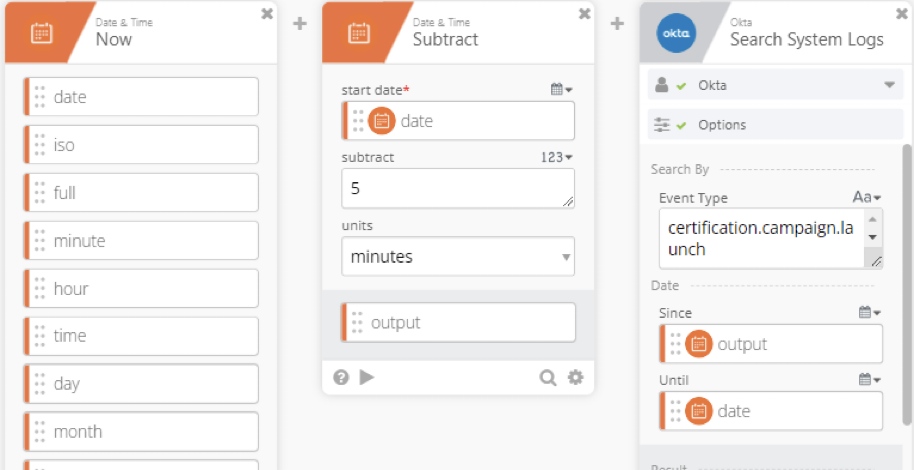The width and height of the screenshot is (914, 470).
Task: Click the Event Type scroll down arrow
Action: point(873,237)
